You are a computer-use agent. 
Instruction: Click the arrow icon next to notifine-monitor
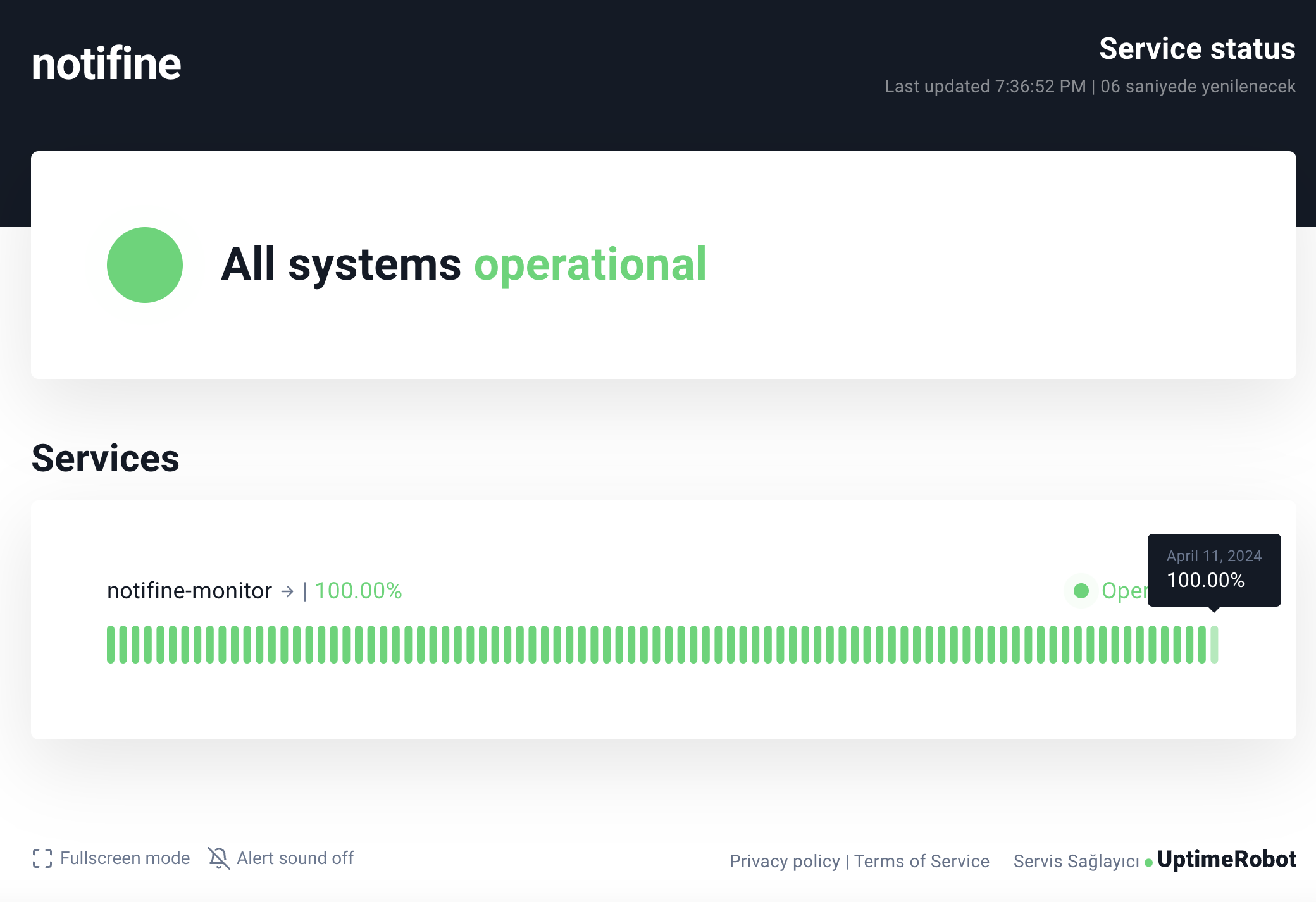click(x=287, y=591)
